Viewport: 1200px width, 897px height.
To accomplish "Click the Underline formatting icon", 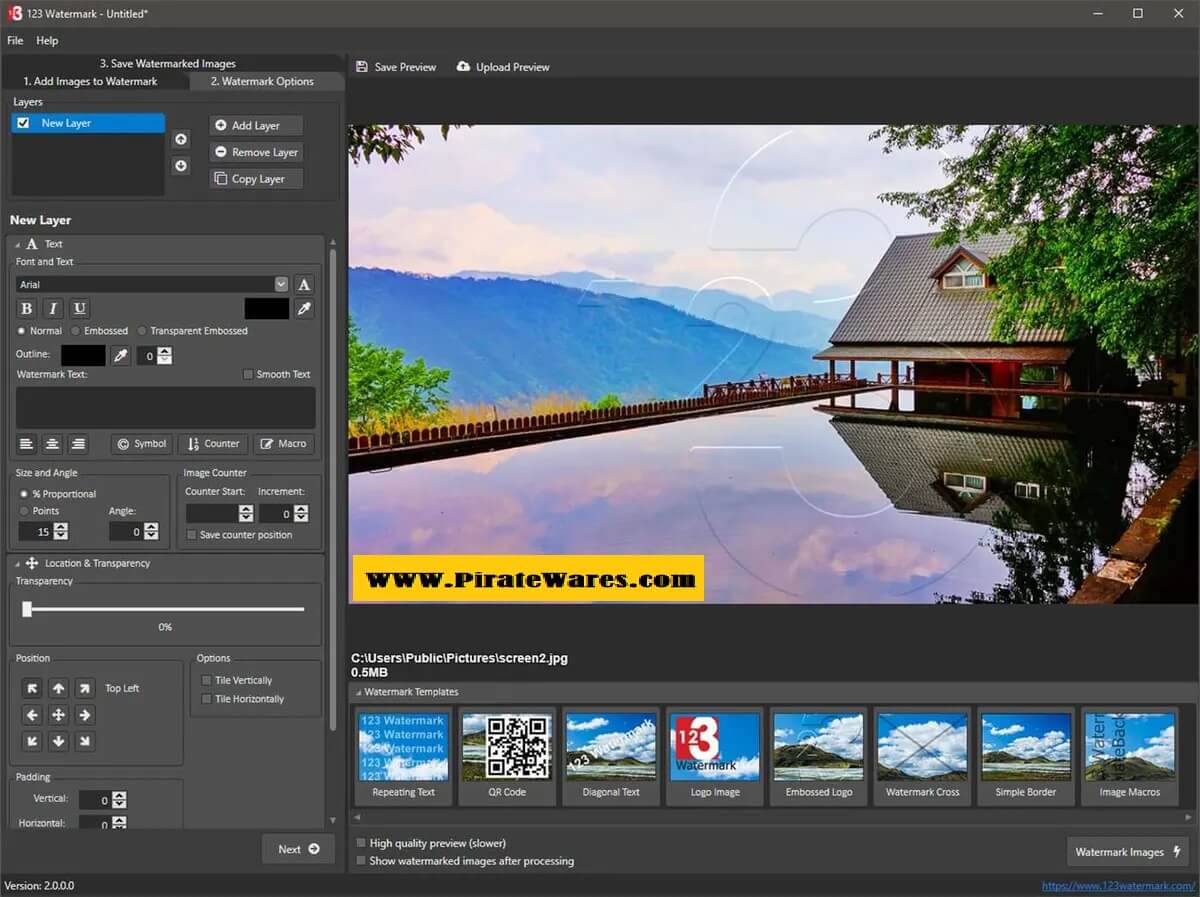I will pos(80,309).
